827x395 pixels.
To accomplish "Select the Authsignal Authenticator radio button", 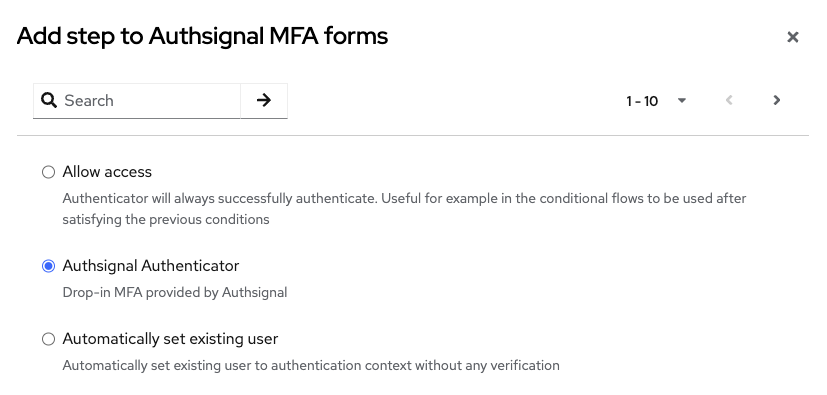I will pyautogui.click(x=48, y=266).
